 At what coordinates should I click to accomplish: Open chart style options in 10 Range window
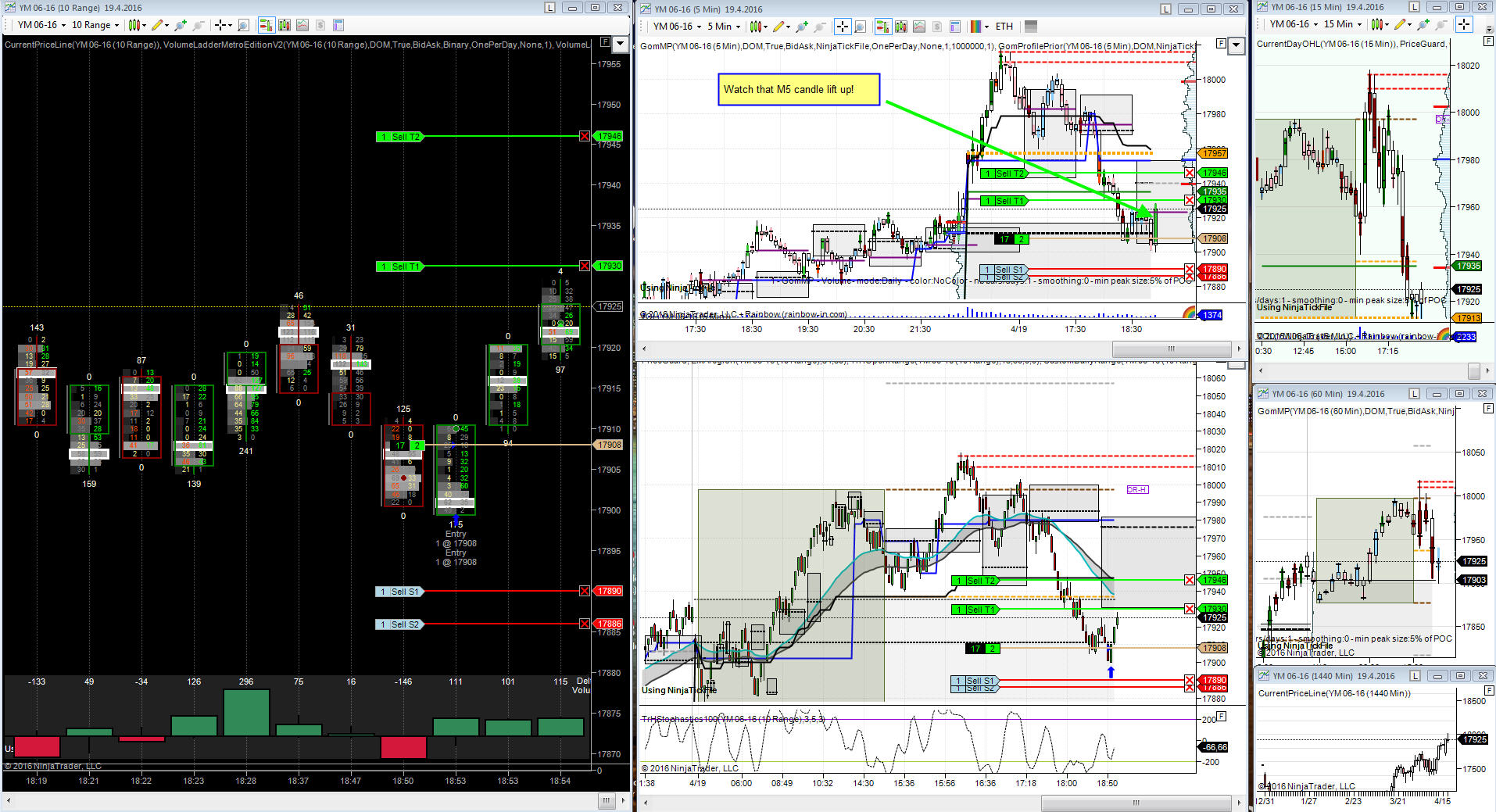pos(135,25)
